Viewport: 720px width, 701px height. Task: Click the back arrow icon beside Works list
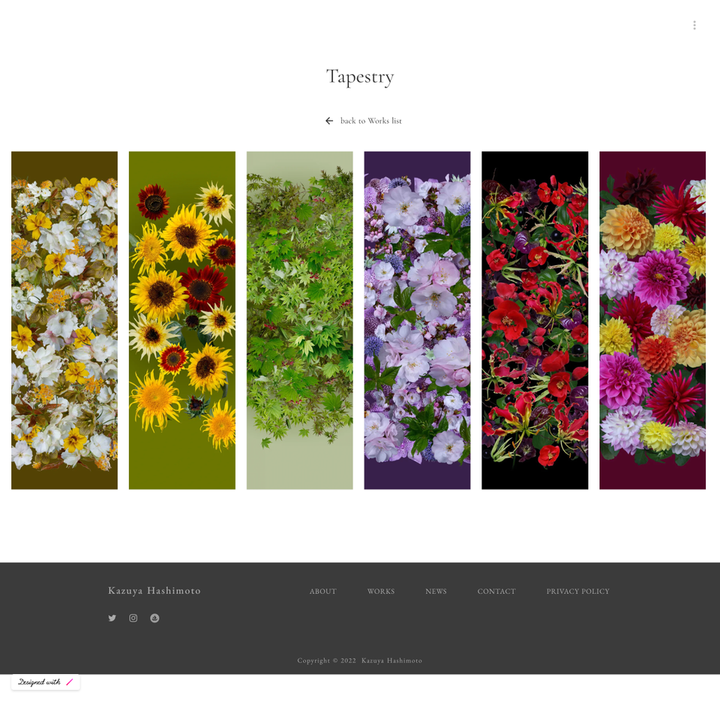pos(329,121)
